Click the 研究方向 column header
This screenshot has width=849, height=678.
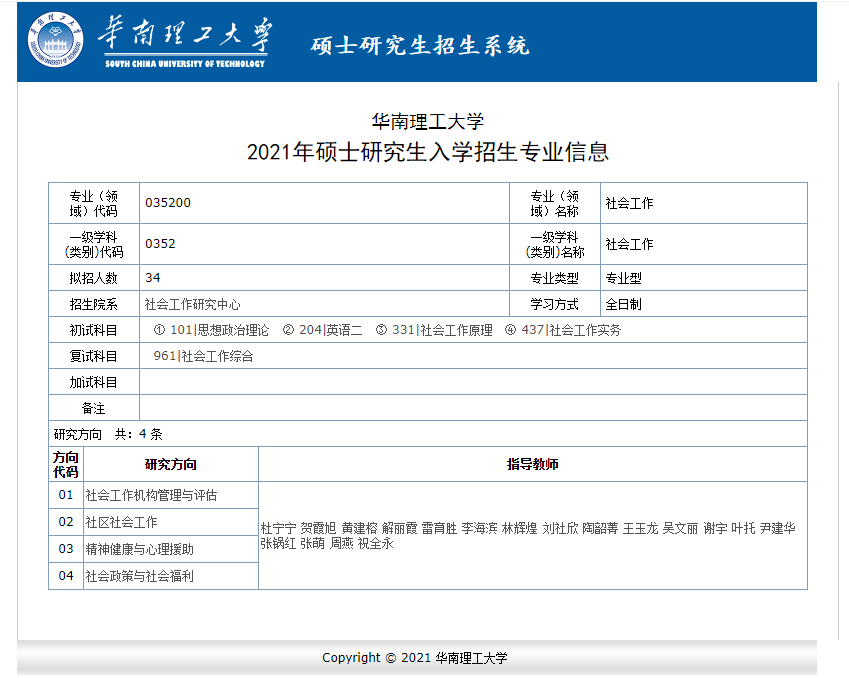click(x=171, y=465)
